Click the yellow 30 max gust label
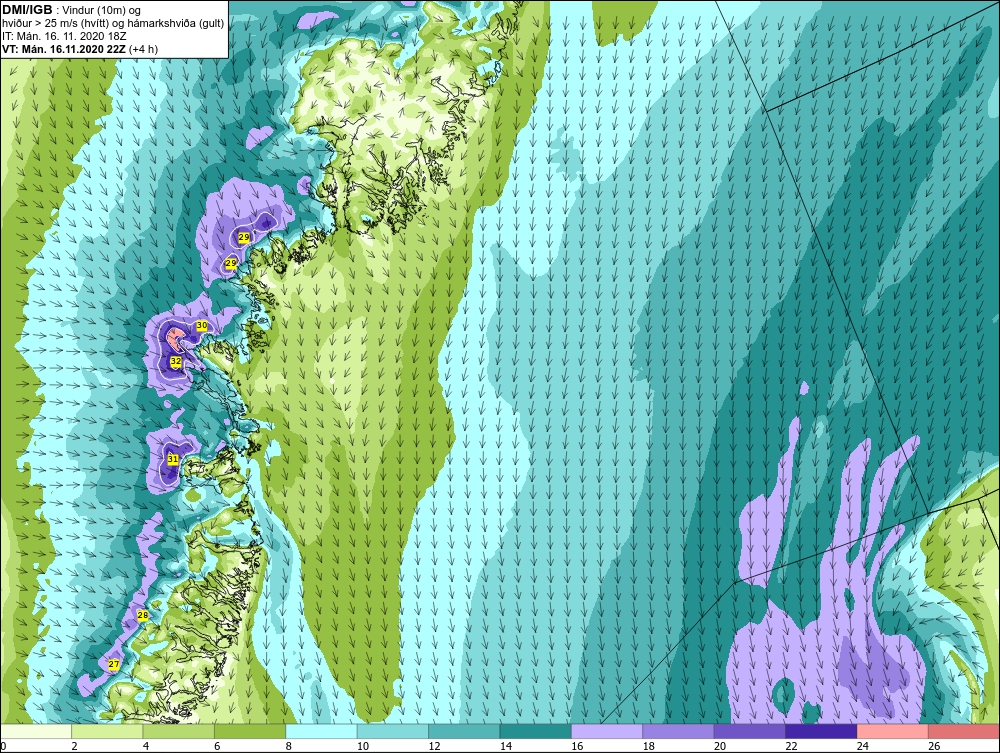The height and width of the screenshot is (753, 1000). (x=202, y=325)
